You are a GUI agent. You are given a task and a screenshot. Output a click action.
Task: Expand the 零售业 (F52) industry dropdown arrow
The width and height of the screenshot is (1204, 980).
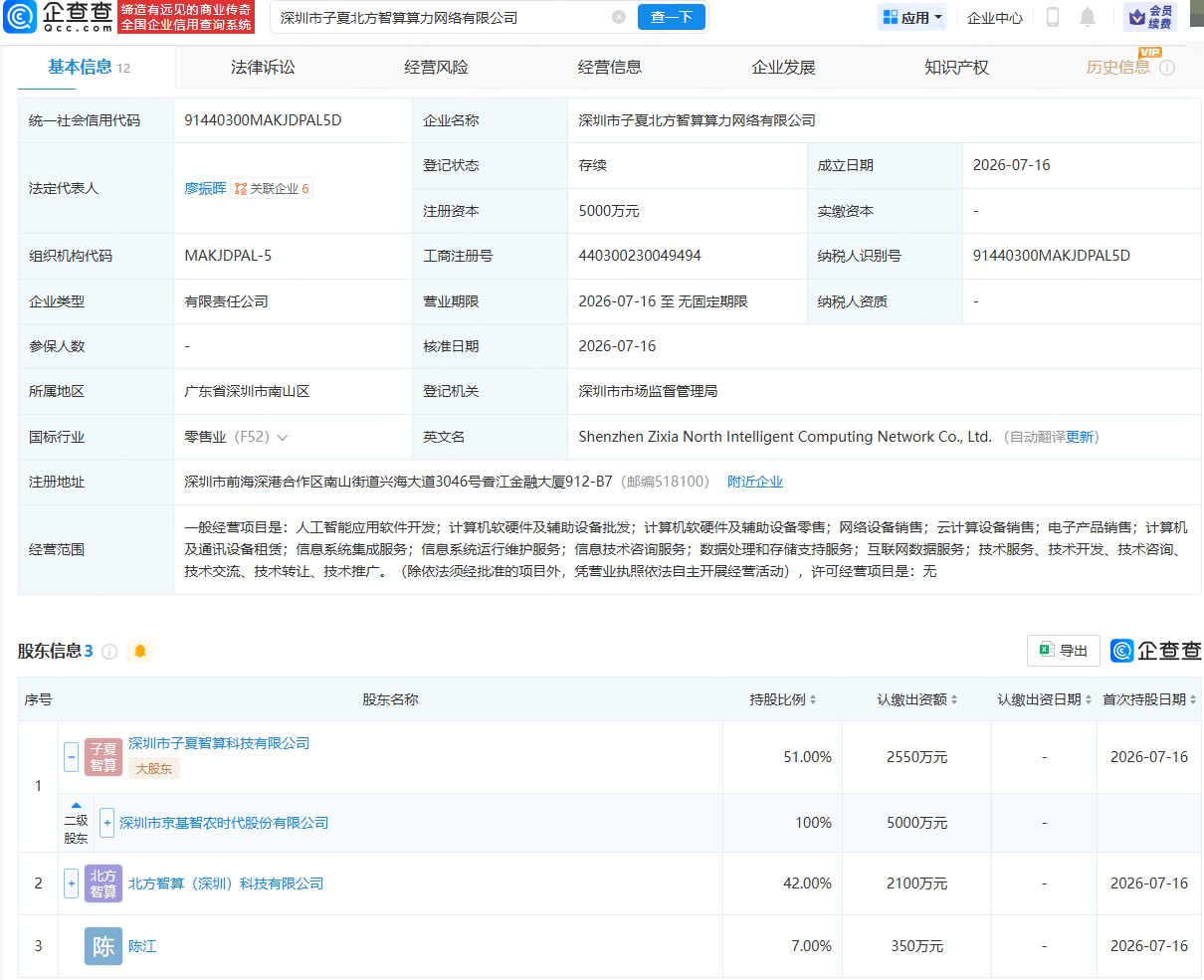(283, 437)
